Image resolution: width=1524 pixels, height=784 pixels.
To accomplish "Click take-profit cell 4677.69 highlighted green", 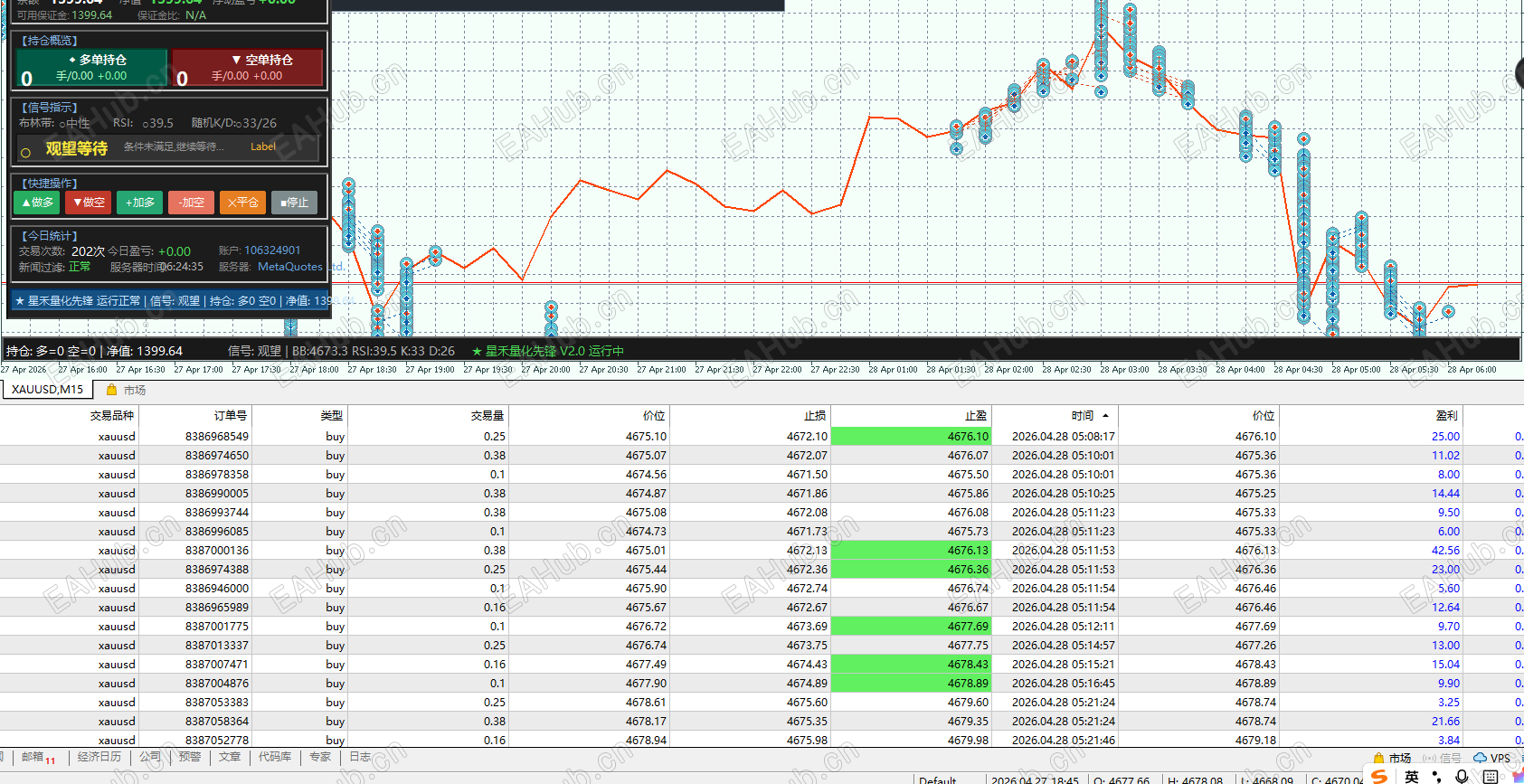I will click(x=911, y=627).
